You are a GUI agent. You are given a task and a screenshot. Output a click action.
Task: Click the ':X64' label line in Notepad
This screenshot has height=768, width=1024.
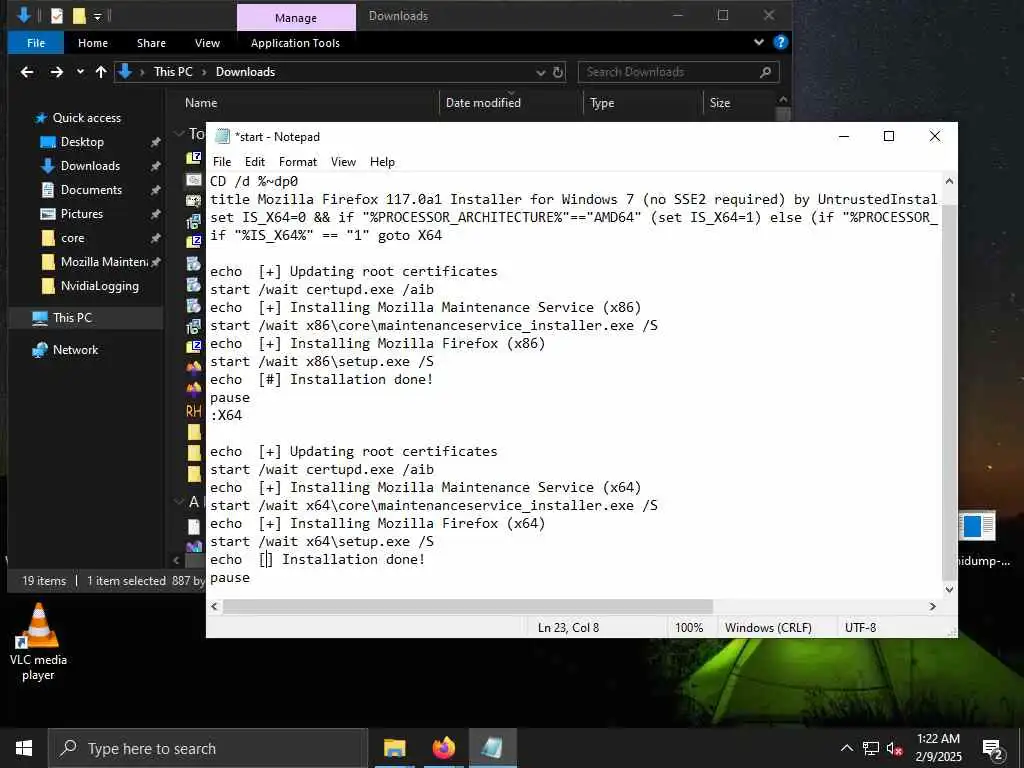[x=226, y=415]
